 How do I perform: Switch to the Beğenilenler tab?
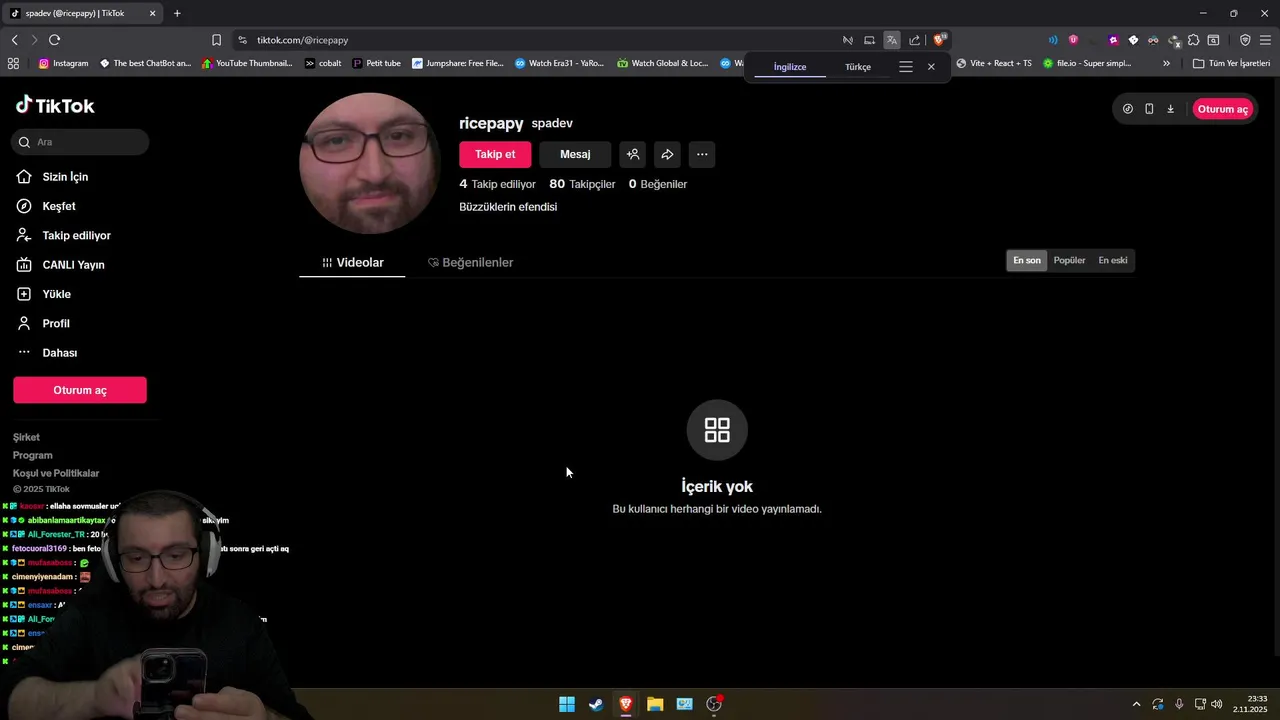[470, 262]
